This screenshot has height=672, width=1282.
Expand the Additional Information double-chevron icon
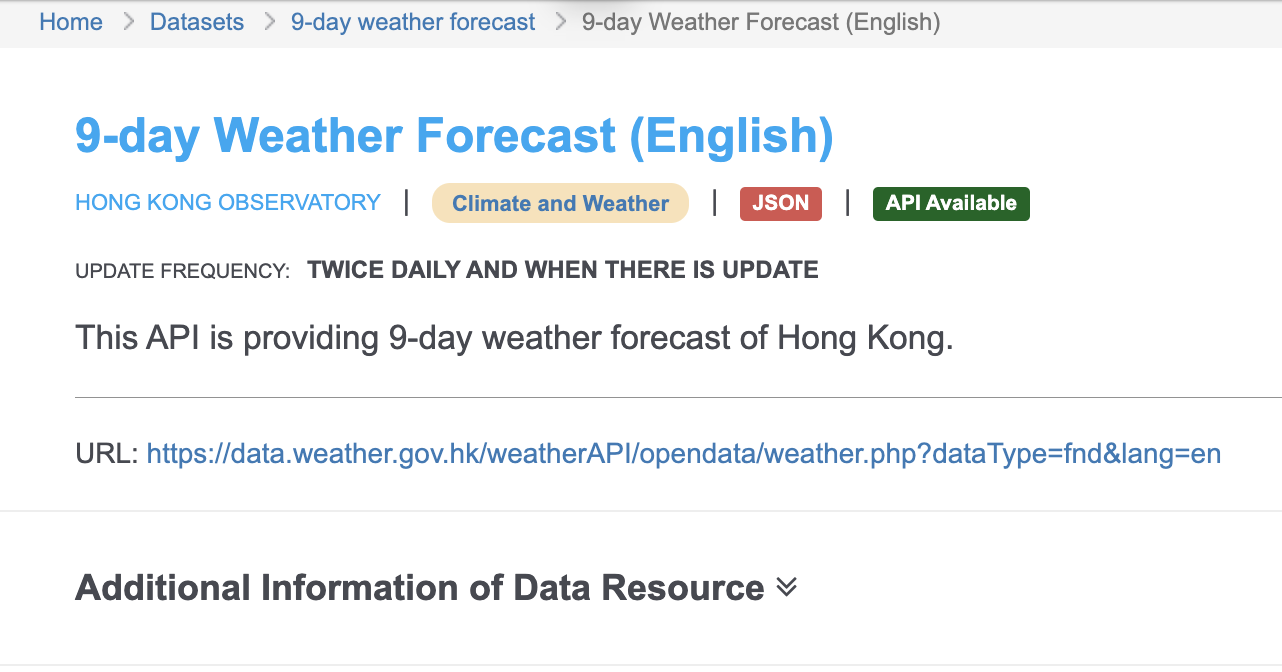787,587
